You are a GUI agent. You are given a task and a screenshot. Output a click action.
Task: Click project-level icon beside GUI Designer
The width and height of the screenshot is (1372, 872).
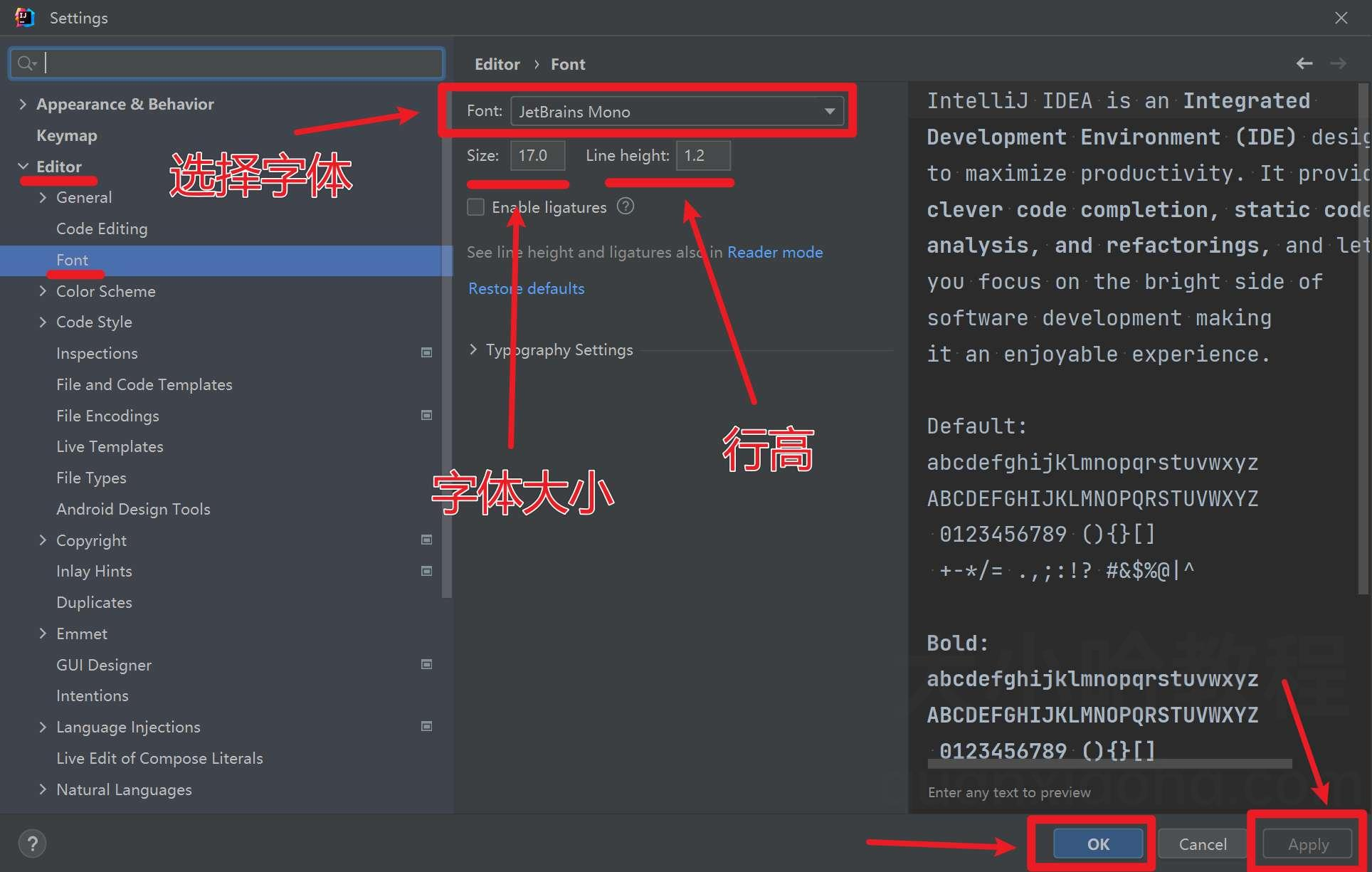pos(426,664)
